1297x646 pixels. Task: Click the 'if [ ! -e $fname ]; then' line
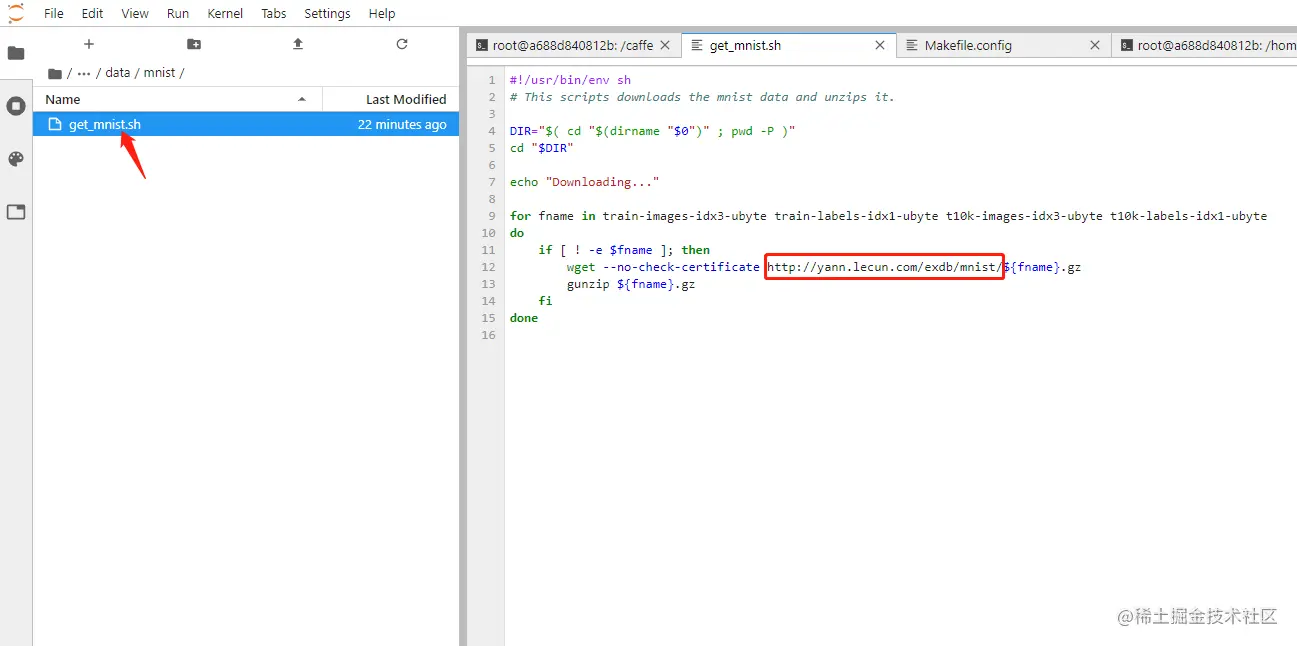(624, 250)
